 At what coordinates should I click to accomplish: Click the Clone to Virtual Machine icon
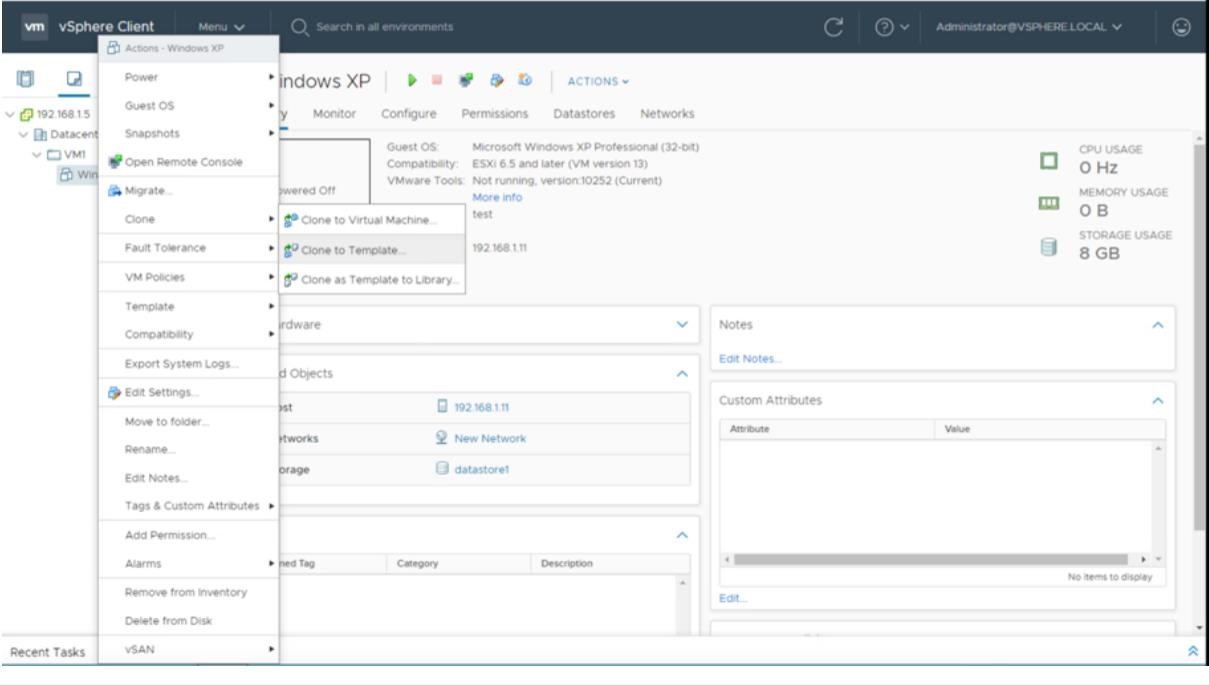pyautogui.click(x=291, y=220)
